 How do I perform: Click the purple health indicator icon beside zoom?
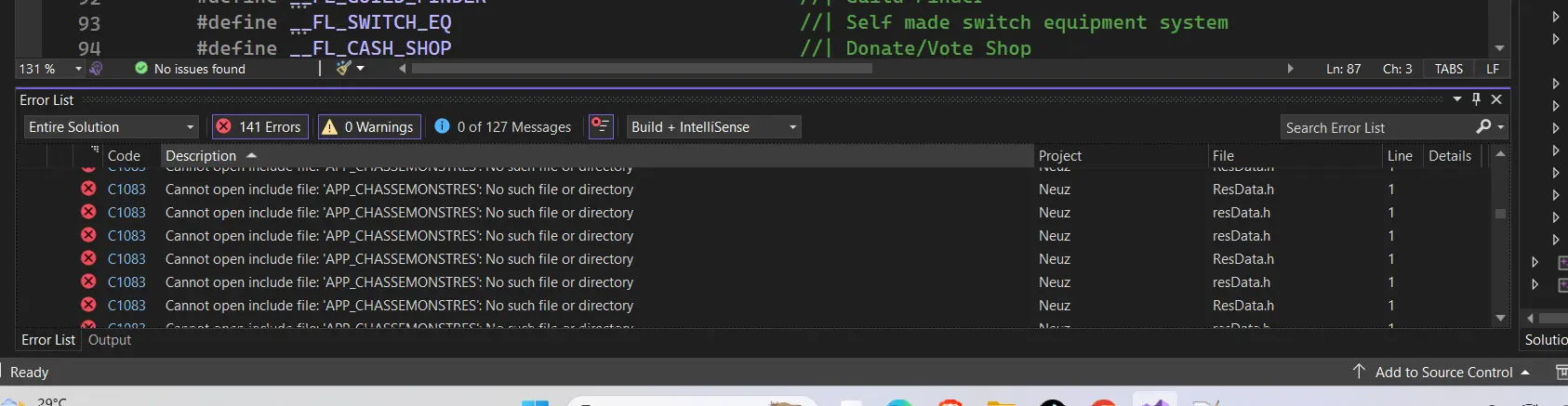pos(96,69)
